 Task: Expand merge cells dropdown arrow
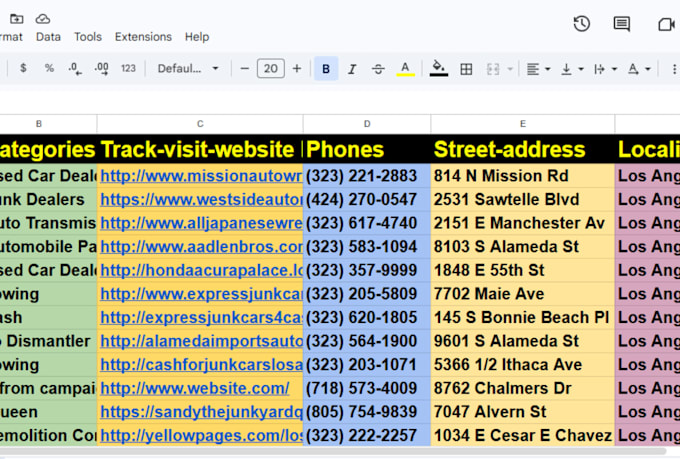pos(510,69)
